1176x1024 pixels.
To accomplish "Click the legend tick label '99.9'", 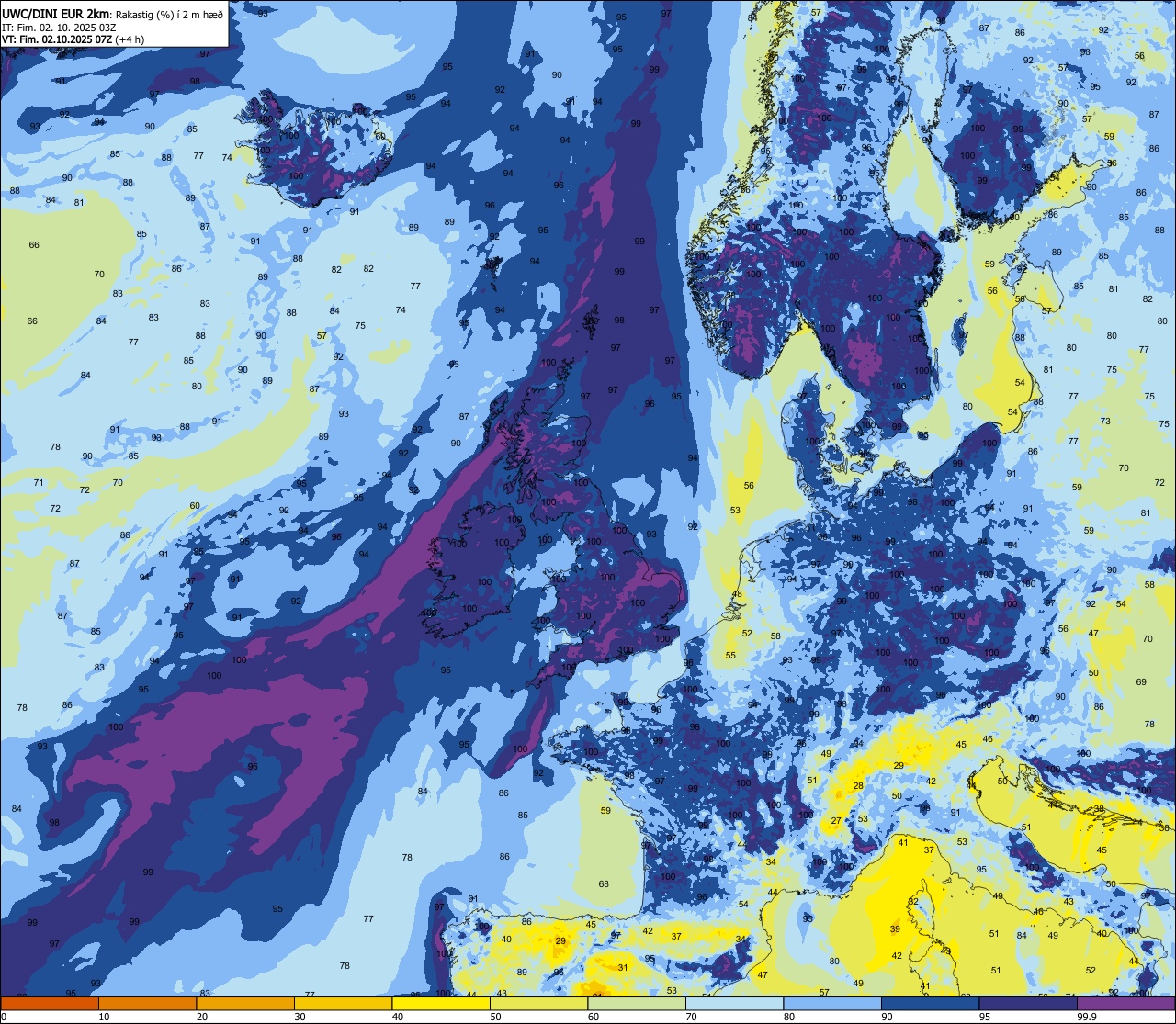I will (1087, 1017).
